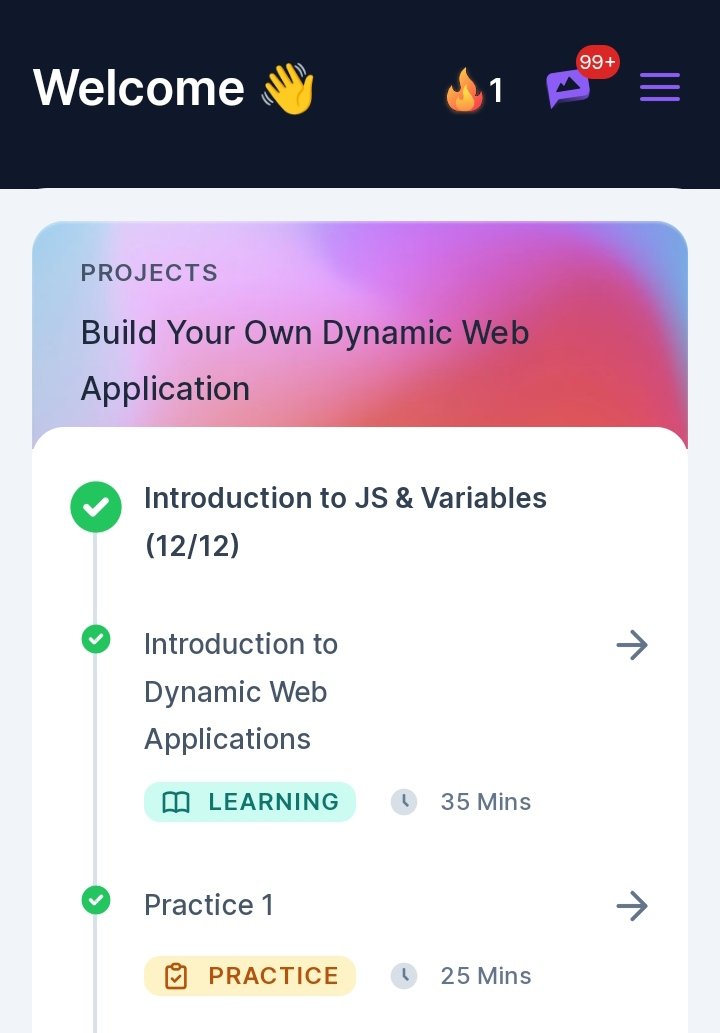Click clock icon next to 35 Mins
The width and height of the screenshot is (720, 1033).
click(x=404, y=802)
